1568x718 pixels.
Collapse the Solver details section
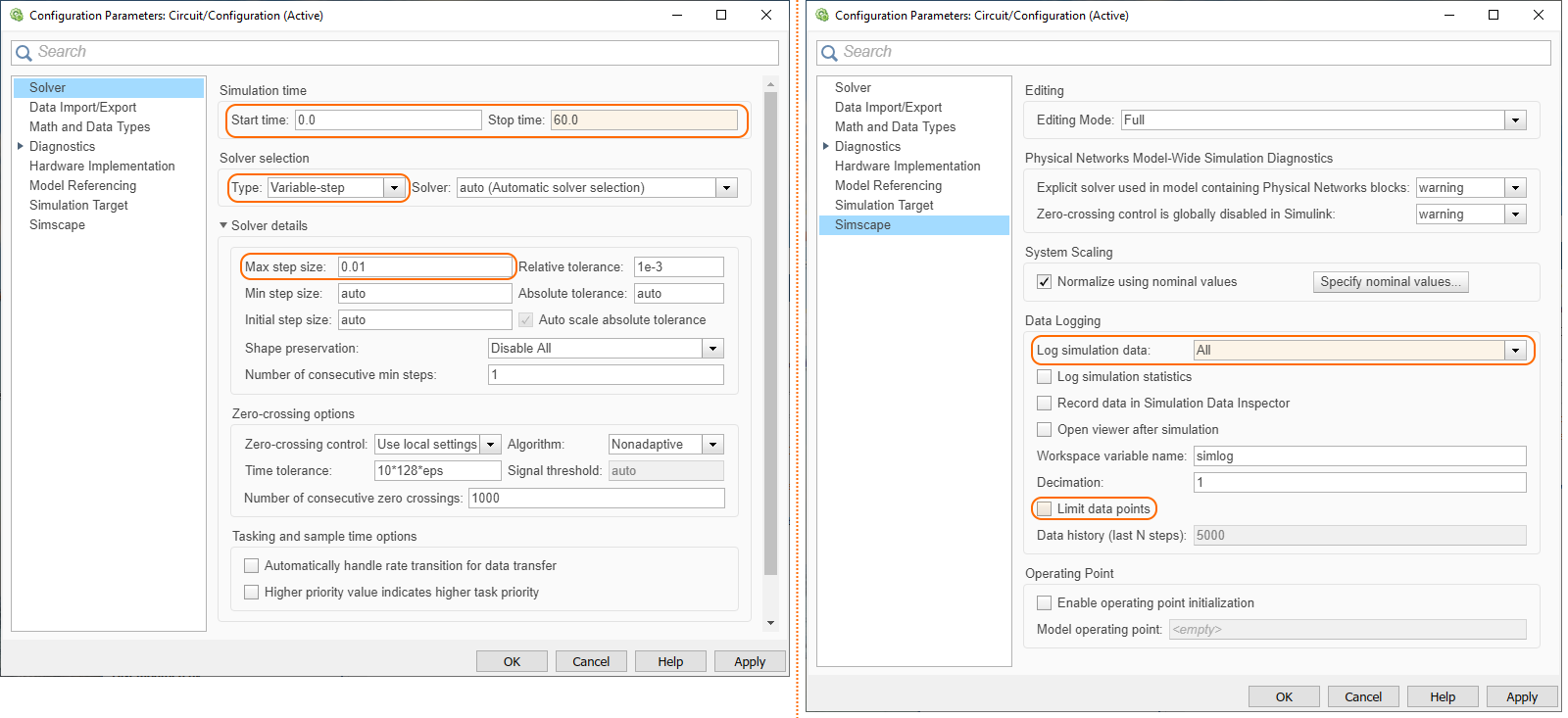click(x=223, y=225)
